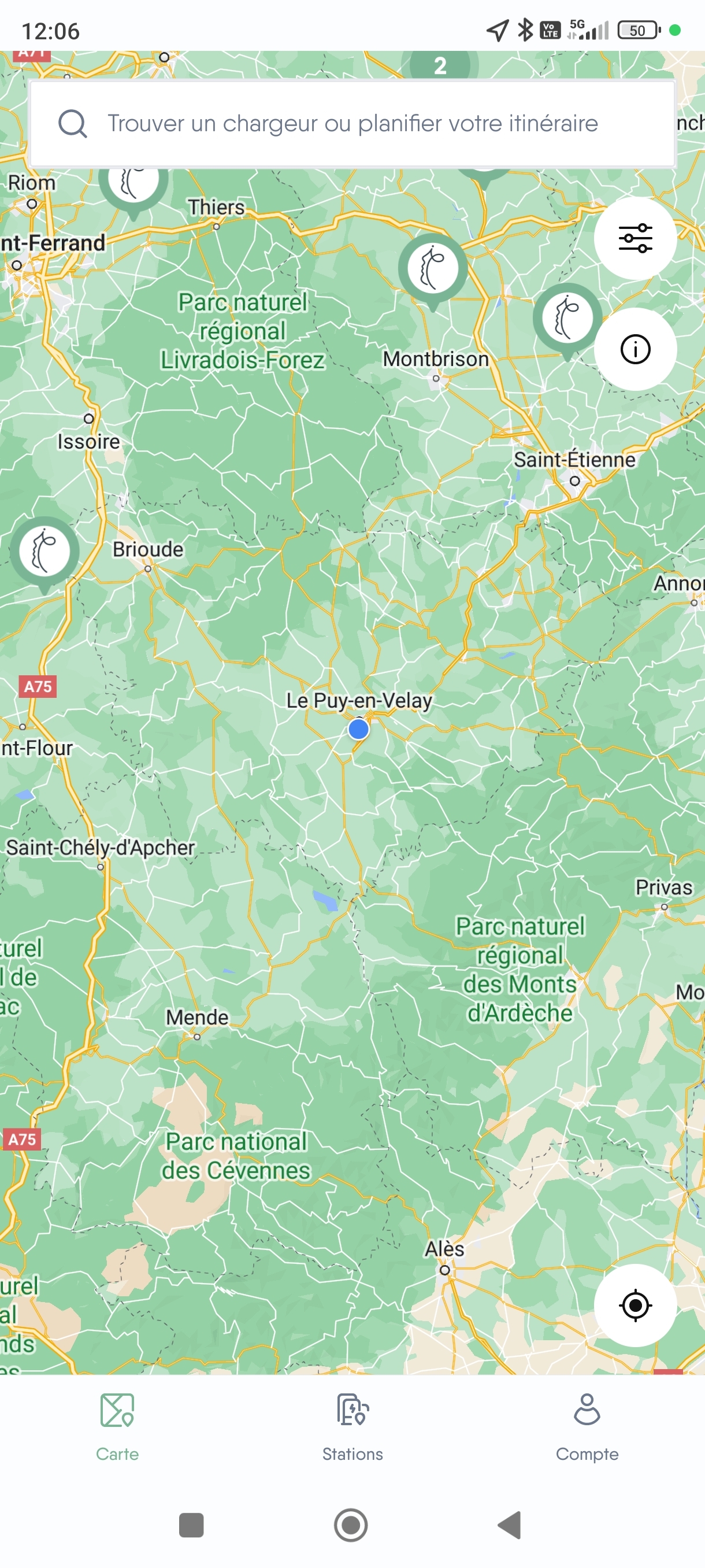Screen dimensions: 705x1568
Task: Open the Compte tab
Action: [x=587, y=1427]
